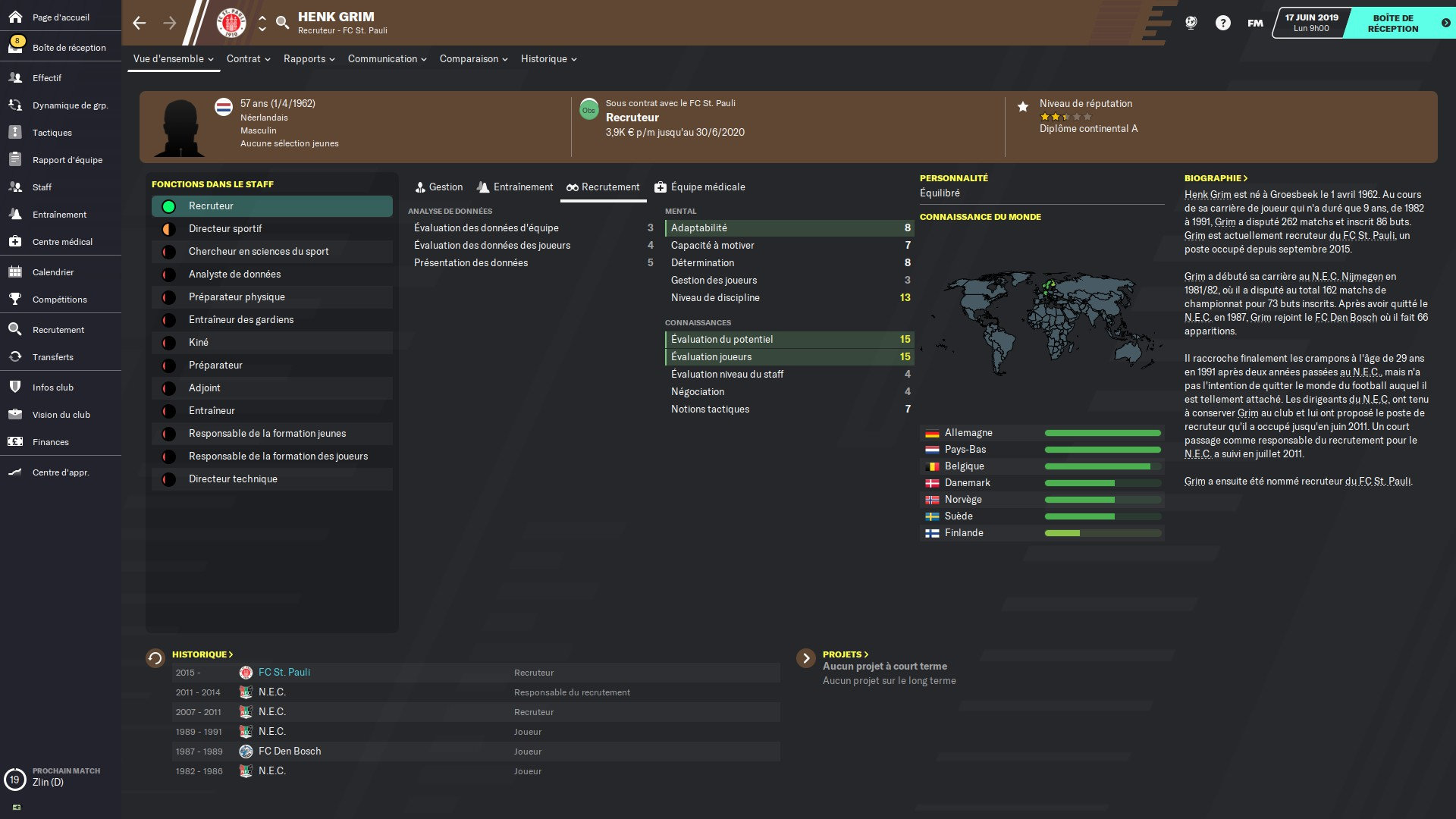Select the Directeur sportif role
The image size is (1456, 819).
[225, 229]
